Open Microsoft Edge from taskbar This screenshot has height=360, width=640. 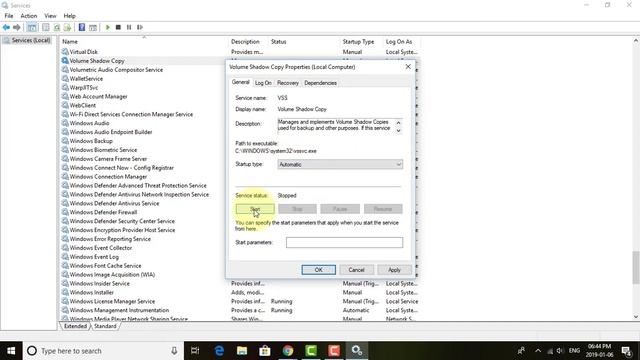pyautogui.click(x=219, y=351)
